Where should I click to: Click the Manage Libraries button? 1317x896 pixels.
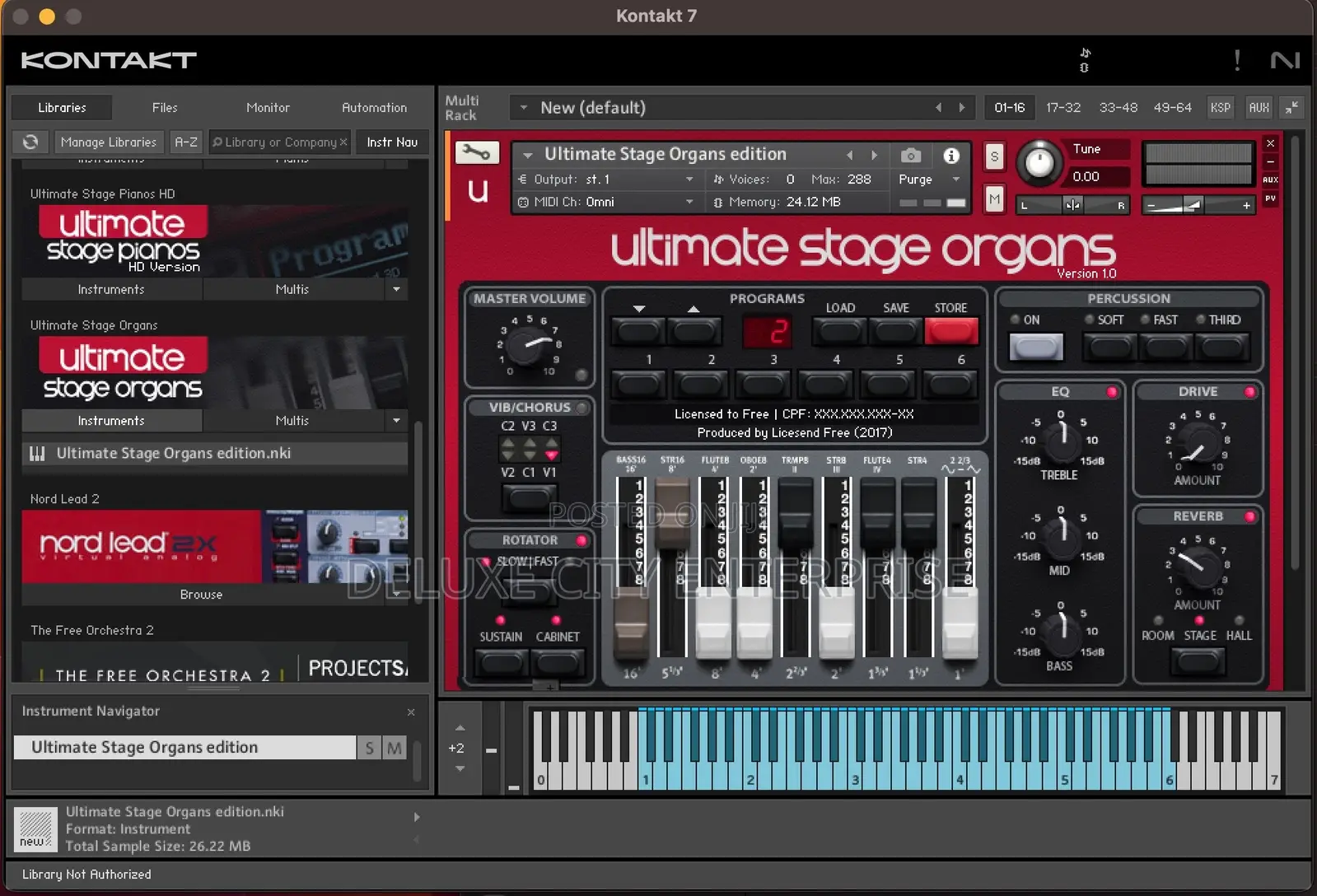[109, 142]
